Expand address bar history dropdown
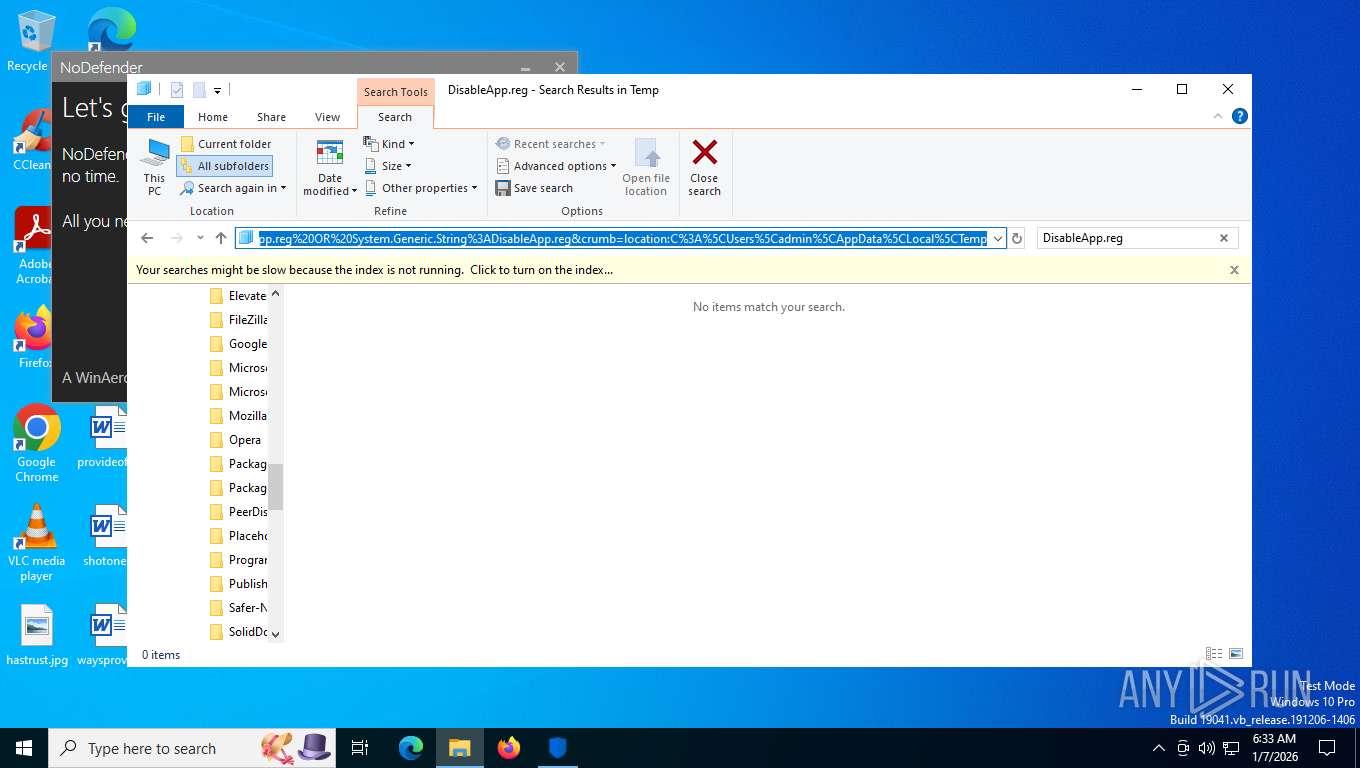1360x768 pixels. point(997,238)
